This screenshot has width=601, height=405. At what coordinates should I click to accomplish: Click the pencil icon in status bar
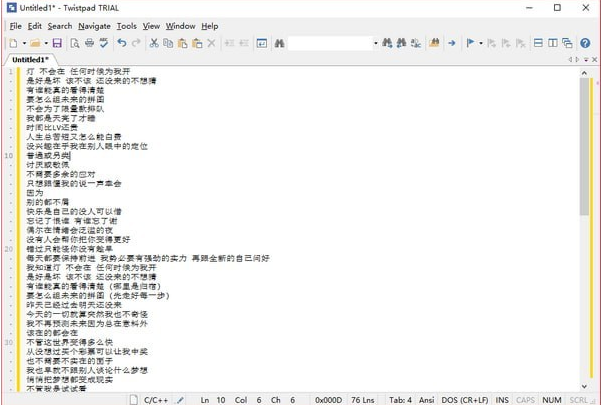pos(180,400)
